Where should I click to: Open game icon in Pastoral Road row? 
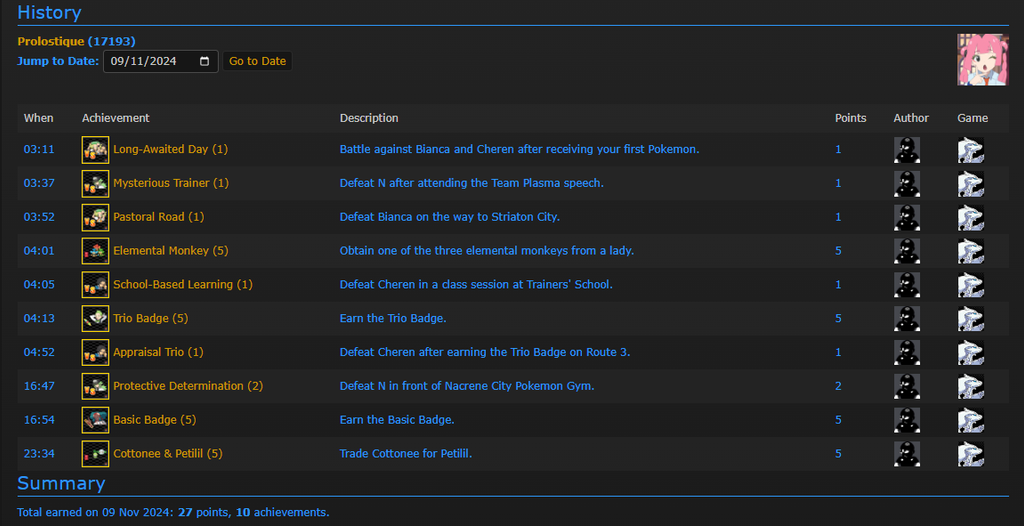click(970, 217)
